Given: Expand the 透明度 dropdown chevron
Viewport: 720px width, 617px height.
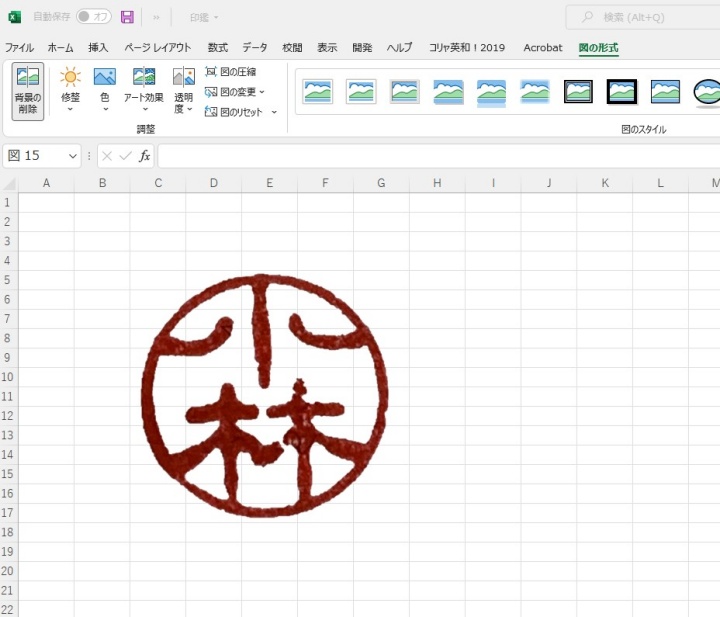Looking at the screenshot, I should point(190,109).
